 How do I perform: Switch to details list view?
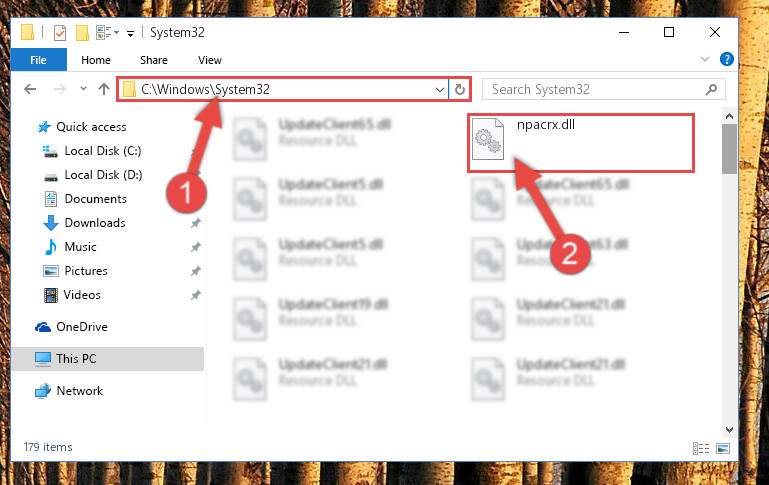(701, 448)
